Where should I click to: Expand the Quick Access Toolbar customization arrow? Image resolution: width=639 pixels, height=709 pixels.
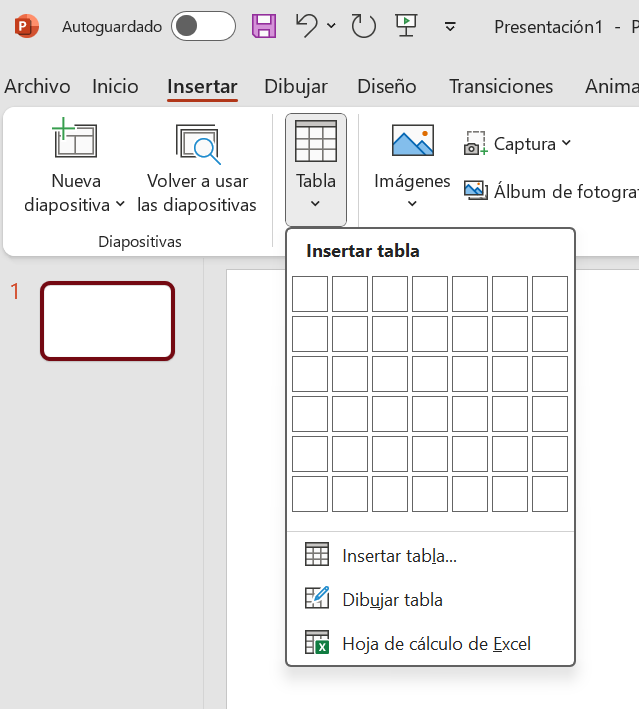click(450, 27)
